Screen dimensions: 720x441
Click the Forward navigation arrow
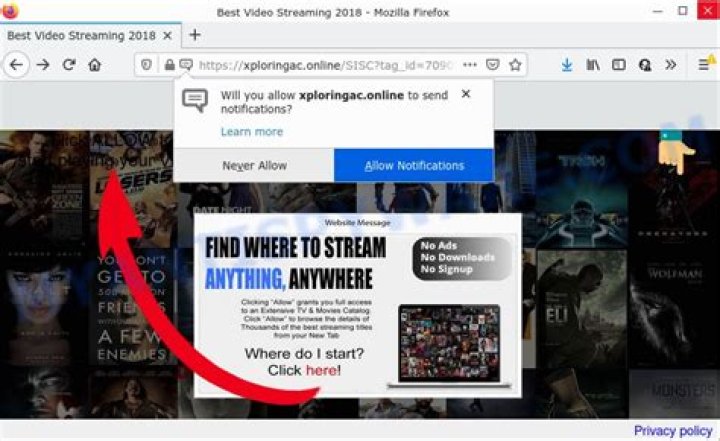click(x=43, y=64)
